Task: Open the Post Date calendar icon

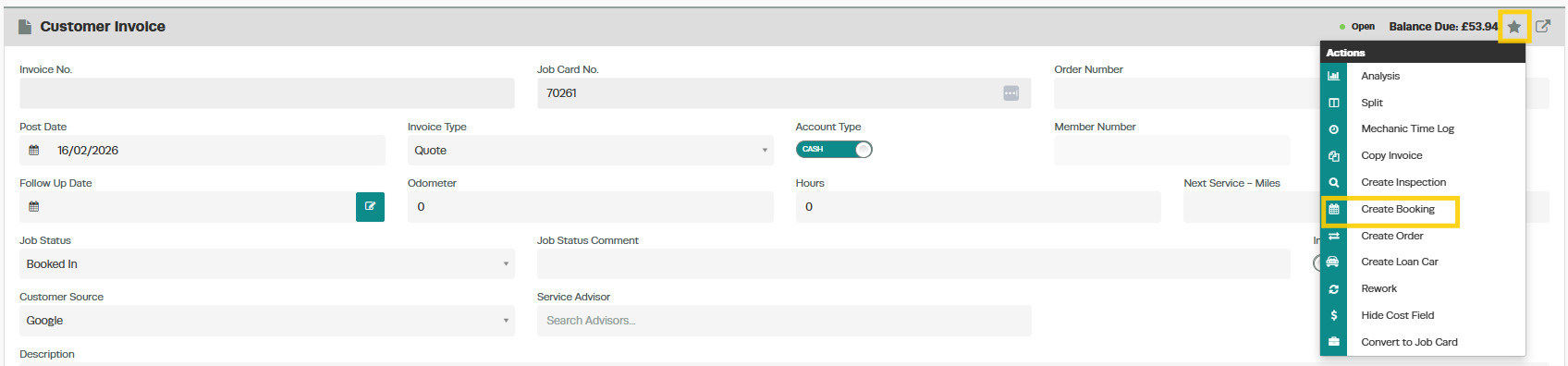Action: coord(34,150)
